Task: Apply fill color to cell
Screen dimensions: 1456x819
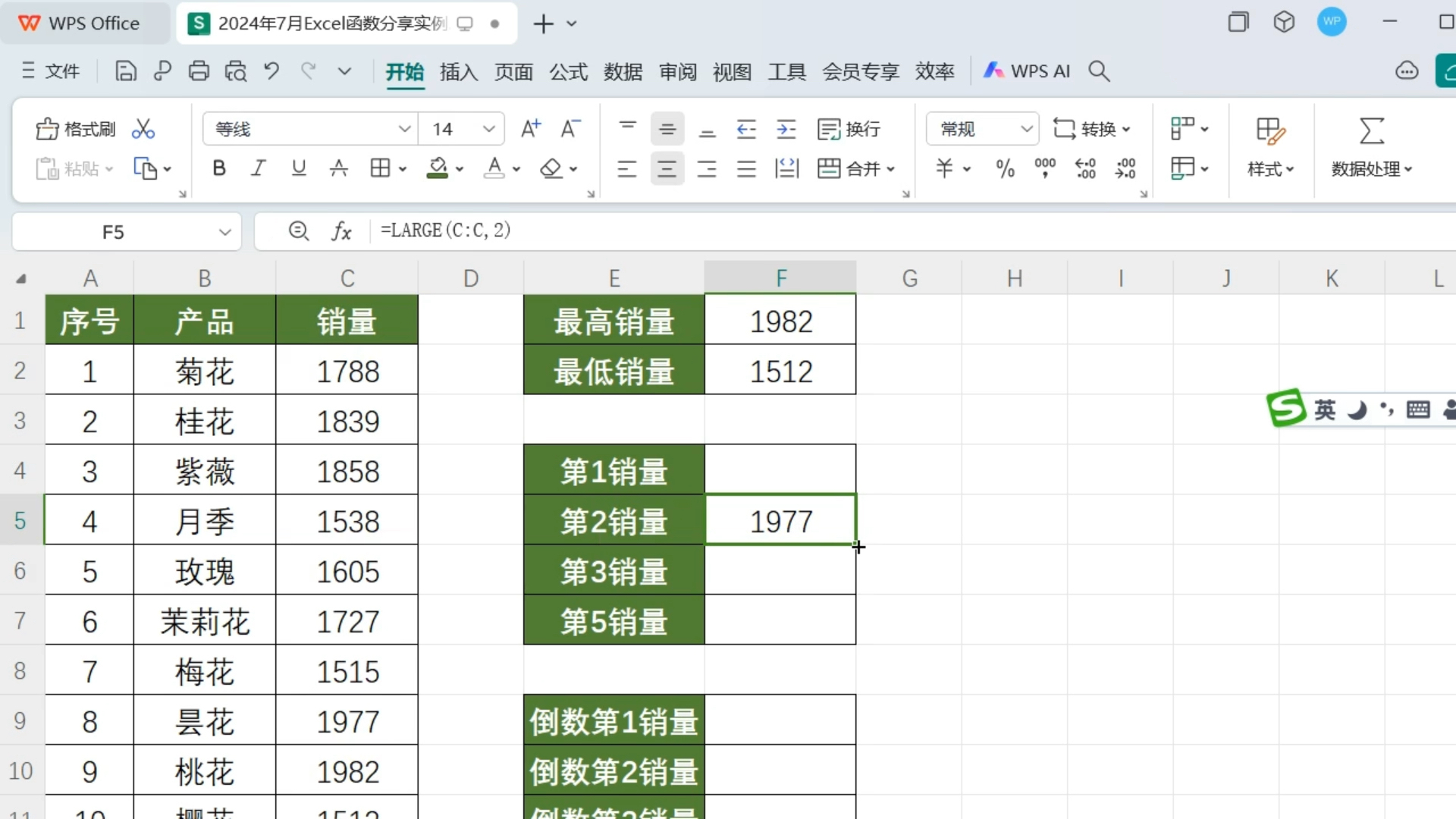Action: tap(438, 168)
